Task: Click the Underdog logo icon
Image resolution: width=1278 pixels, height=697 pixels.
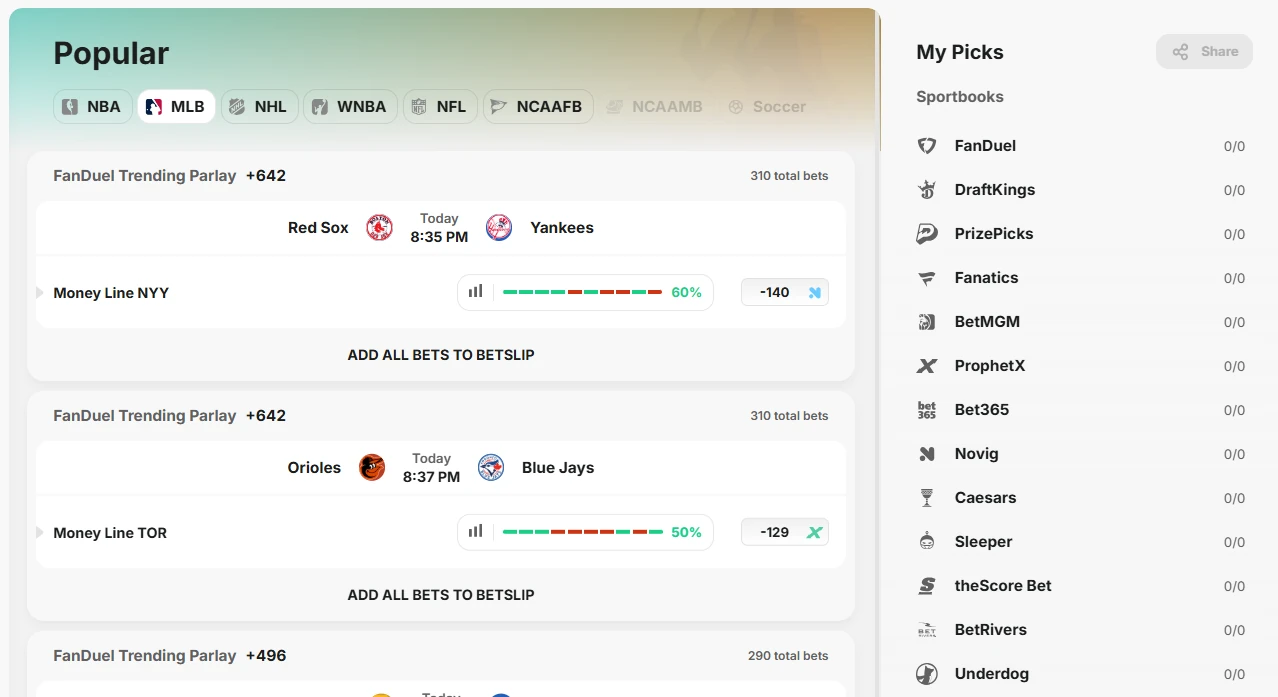Action: tap(927, 674)
